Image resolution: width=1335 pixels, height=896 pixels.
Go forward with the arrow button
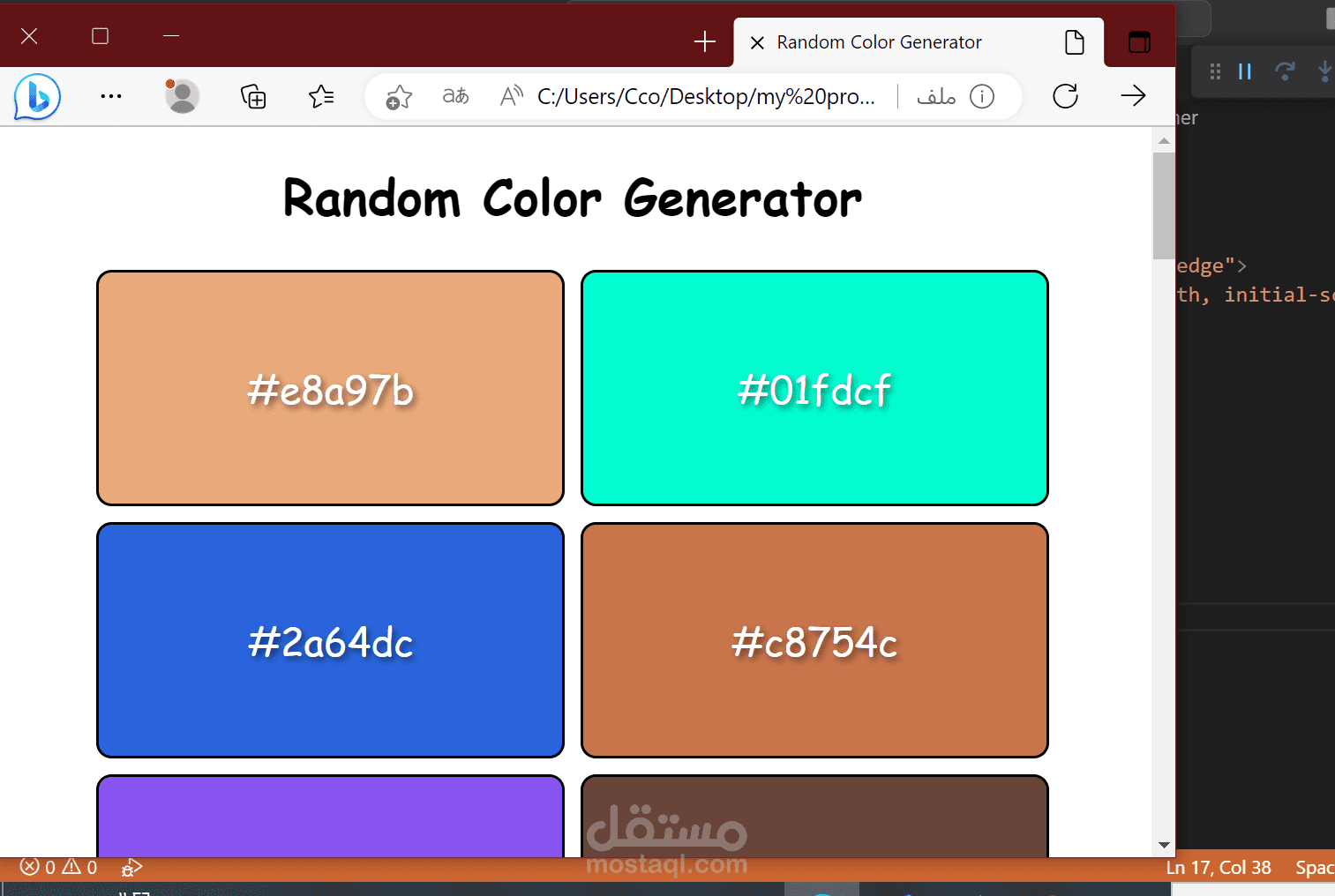tap(1133, 95)
